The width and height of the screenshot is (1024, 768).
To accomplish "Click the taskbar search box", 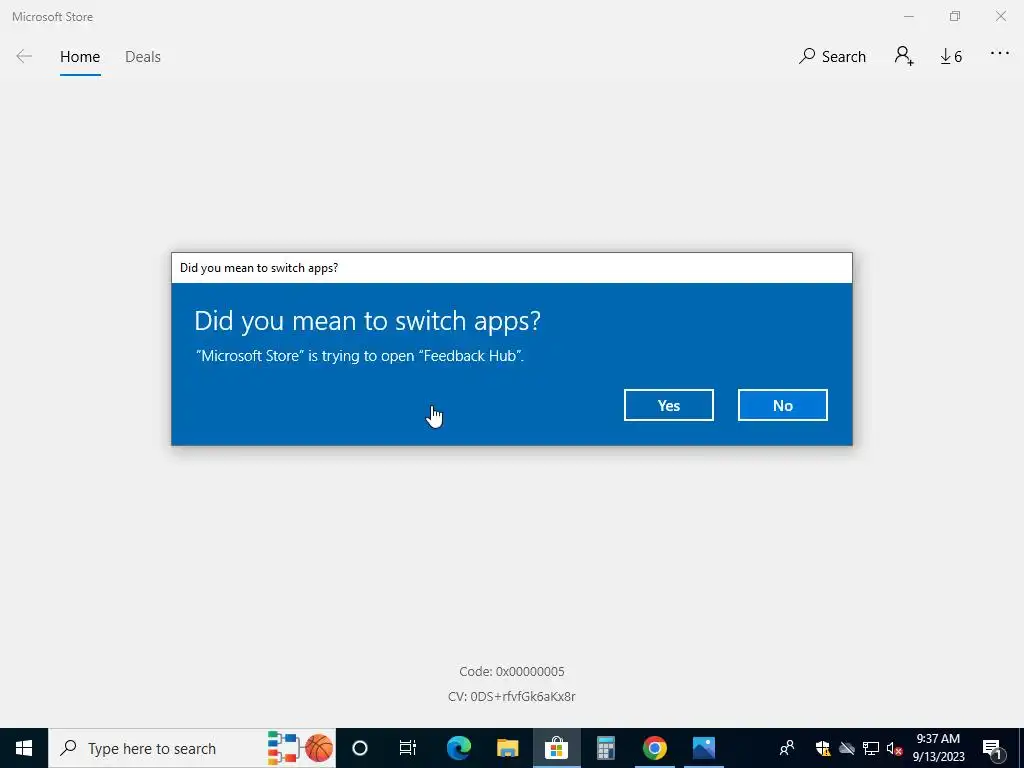I will click(192, 748).
